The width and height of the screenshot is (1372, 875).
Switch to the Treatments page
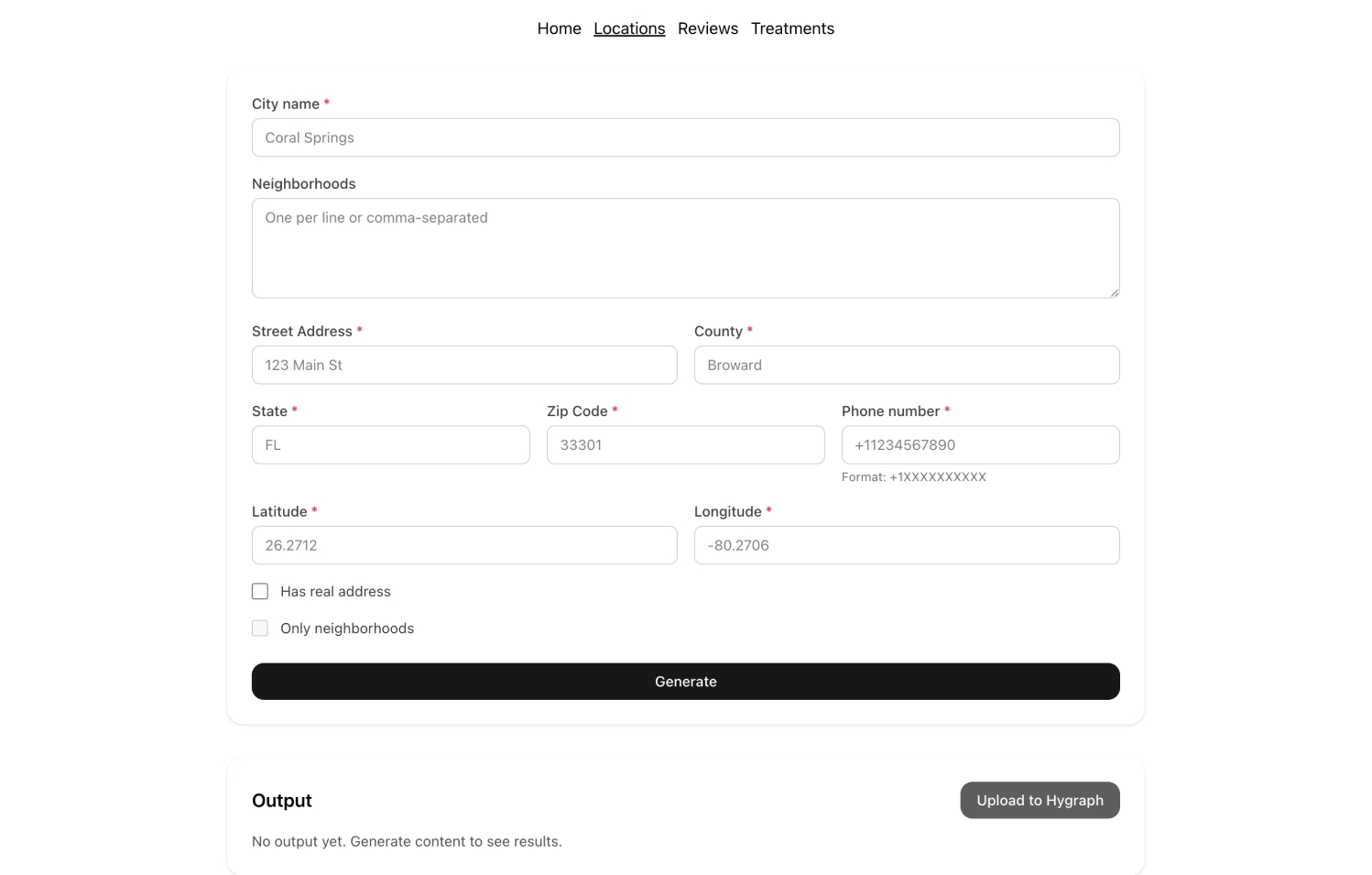tap(792, 28)
